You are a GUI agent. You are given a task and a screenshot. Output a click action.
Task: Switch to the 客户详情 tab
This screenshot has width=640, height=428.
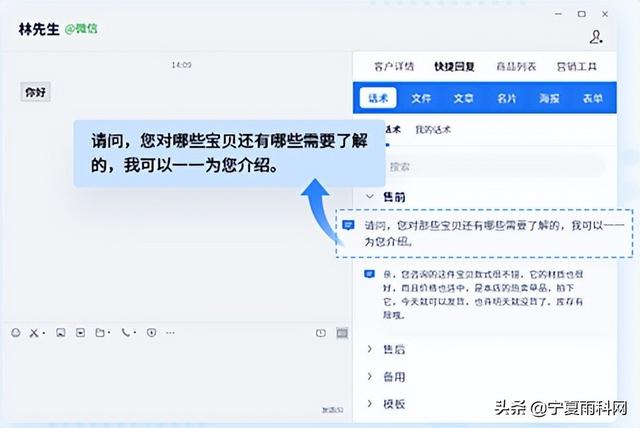tap(393, 67)
